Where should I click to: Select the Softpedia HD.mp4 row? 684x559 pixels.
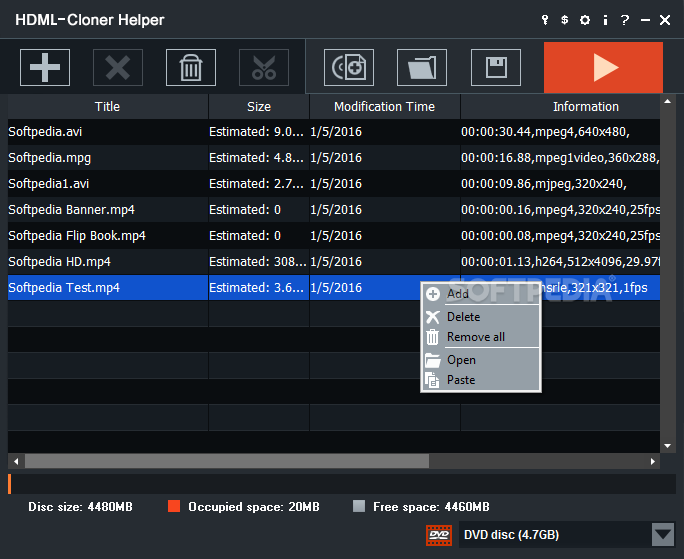pyautogui.click(x=334, y=262)
